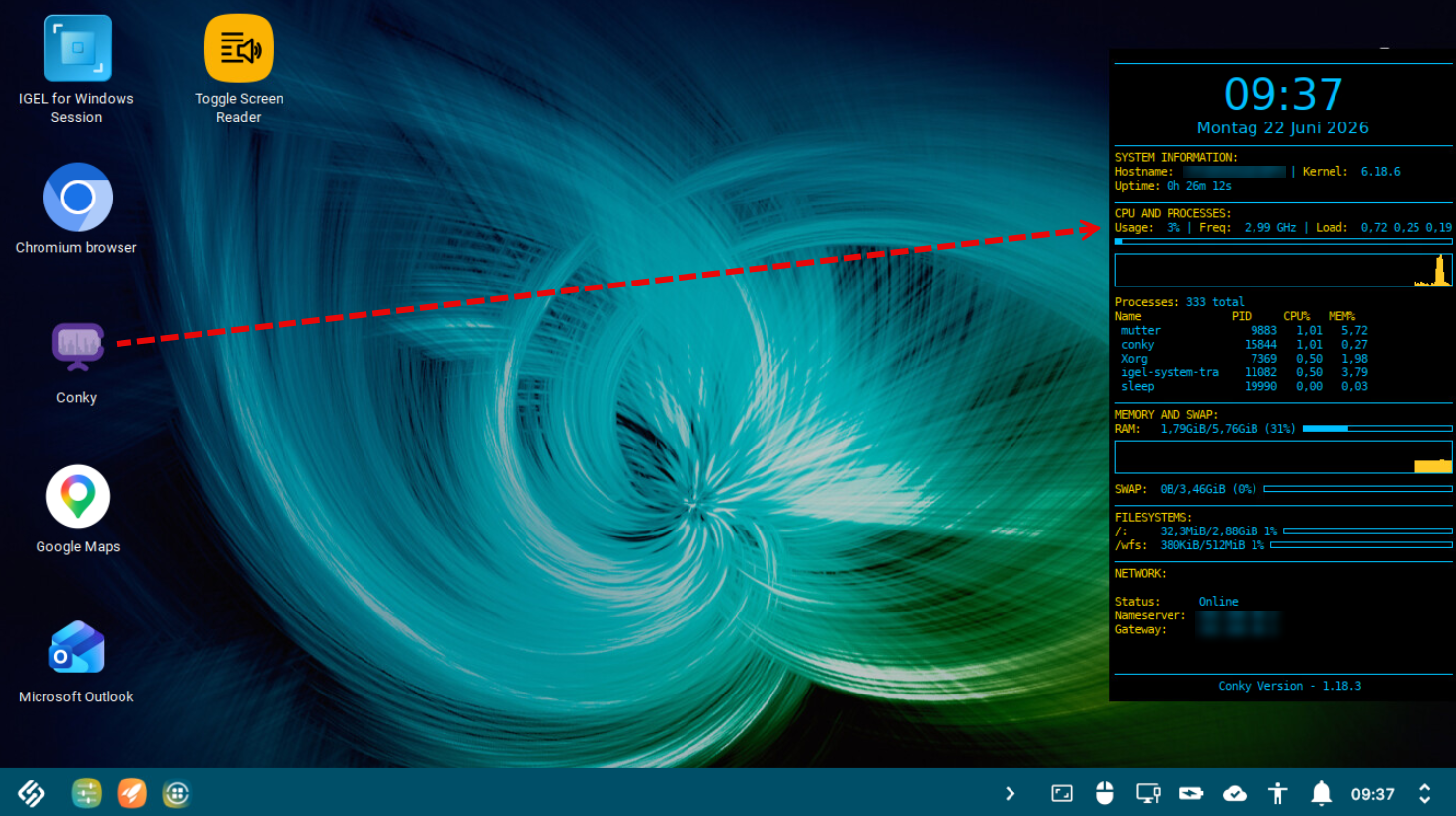Viewport: 1456px width, 816px height.
Task: Click the /wfs filesystem usage bar
Action: (x=1361, y=545)
